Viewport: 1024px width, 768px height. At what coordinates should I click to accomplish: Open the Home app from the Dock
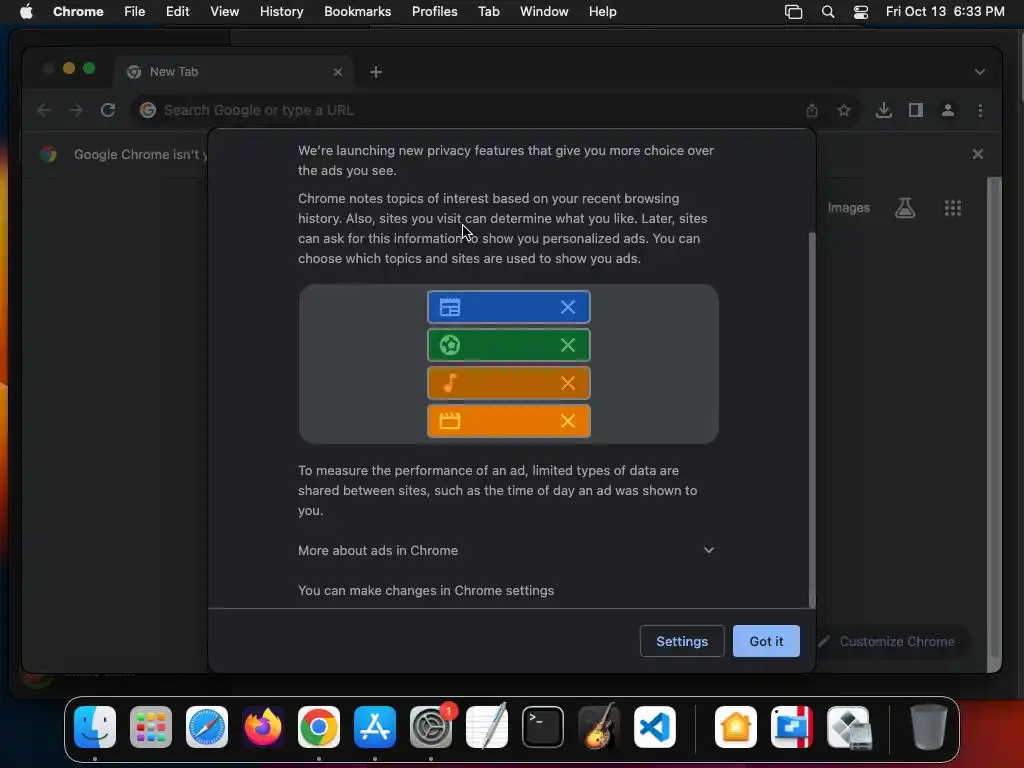[x=736, y=727]
